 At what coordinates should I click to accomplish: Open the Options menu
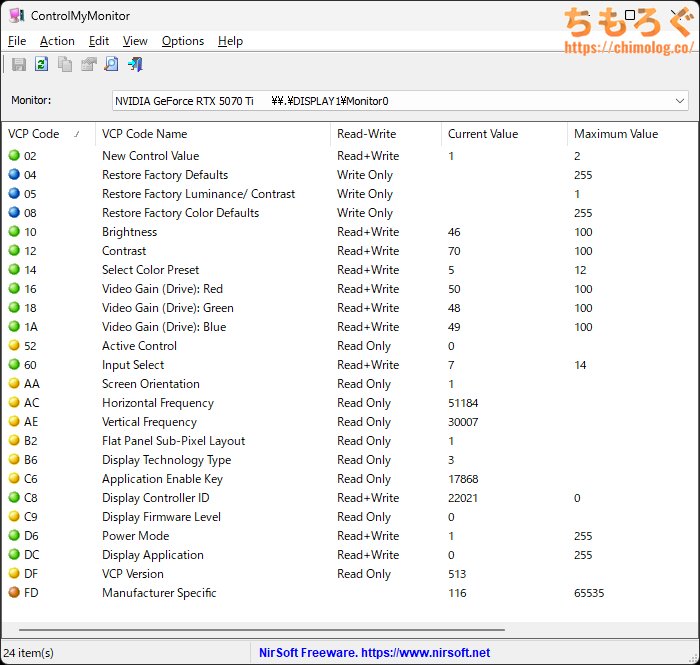[183, 41]
